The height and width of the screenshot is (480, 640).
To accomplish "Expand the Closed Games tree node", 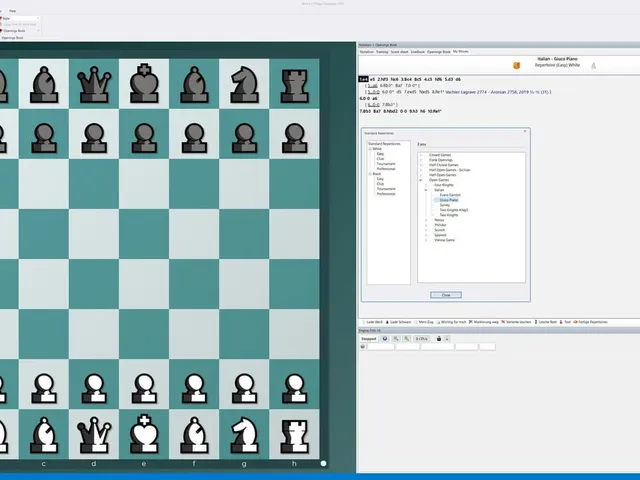I will tap(421, 155).
